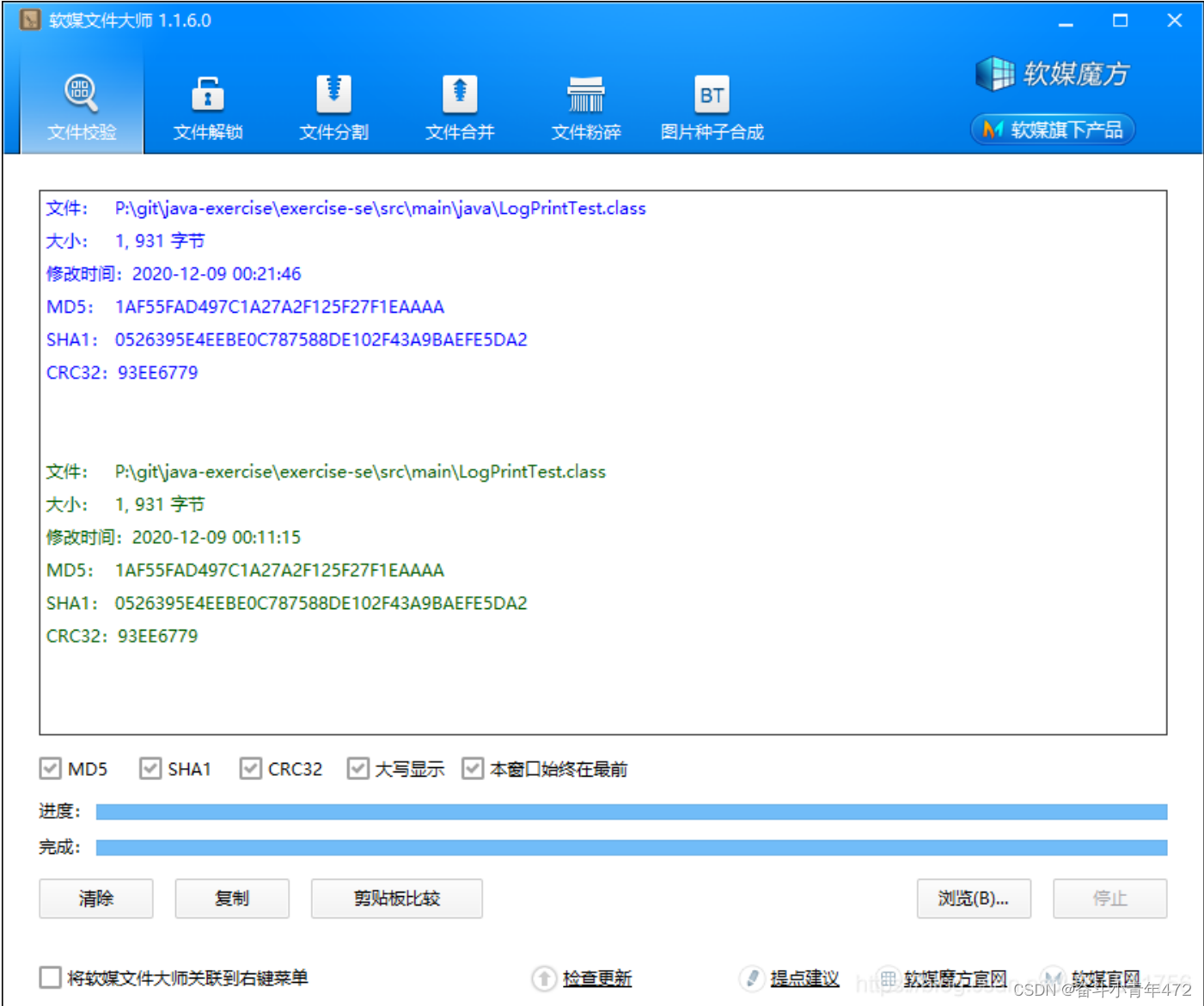1204x1006 pixels.
Task: Click the 软媒魔方 cube logo
Action: pos(996,73)
